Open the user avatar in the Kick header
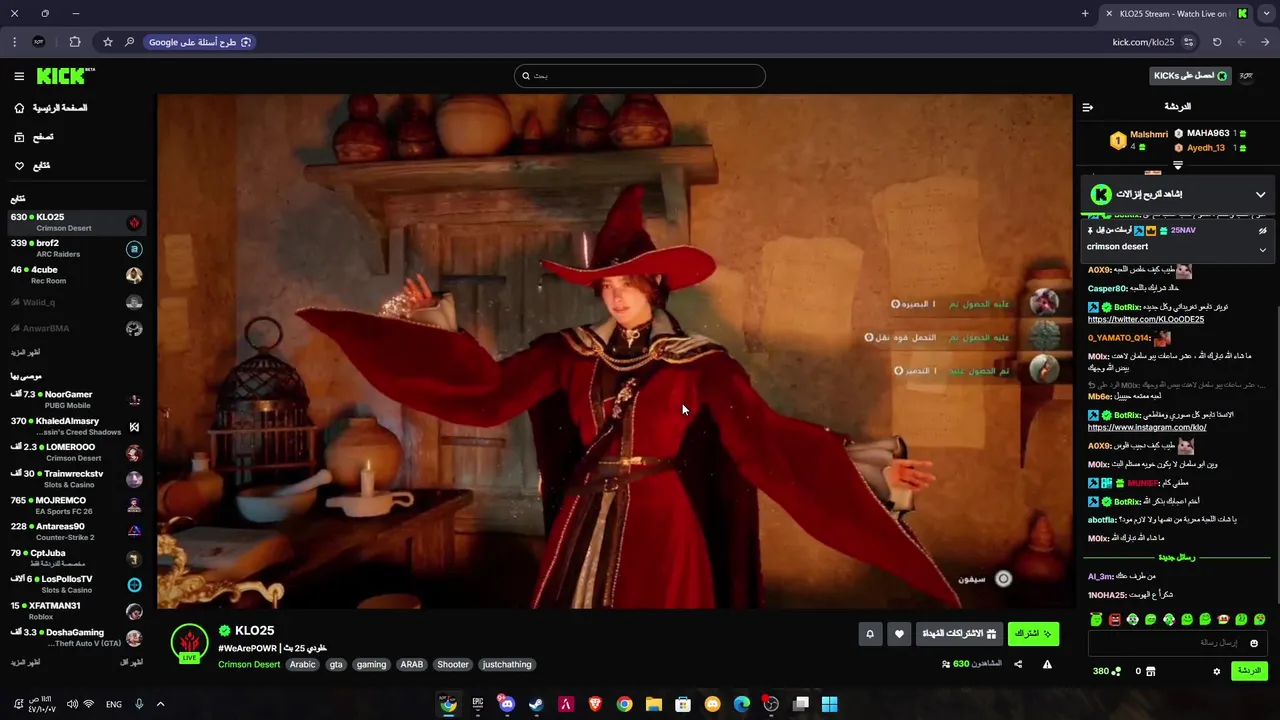The image size is (1280, 720). (x=1246, y=76)
